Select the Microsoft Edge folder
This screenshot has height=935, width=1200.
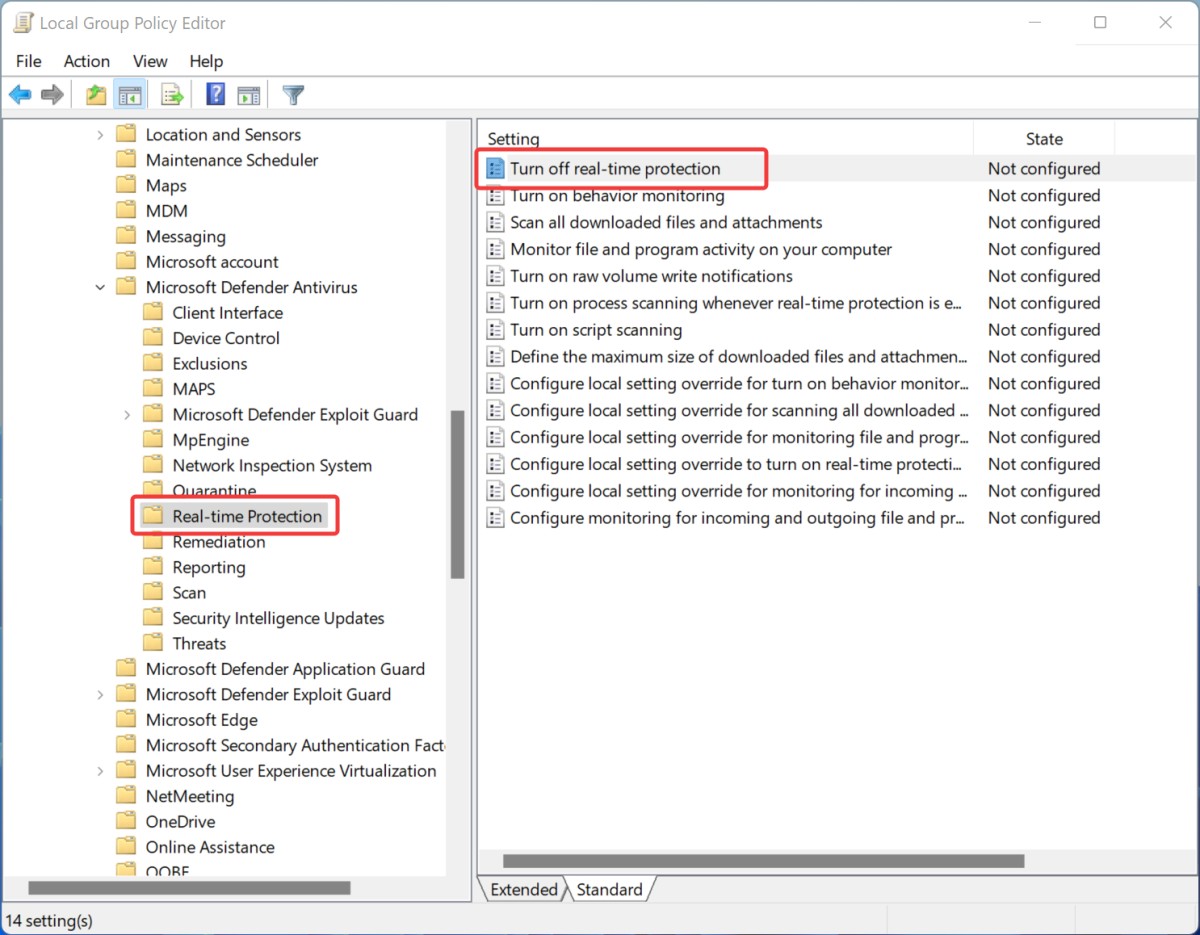click(x=201, y=720)
